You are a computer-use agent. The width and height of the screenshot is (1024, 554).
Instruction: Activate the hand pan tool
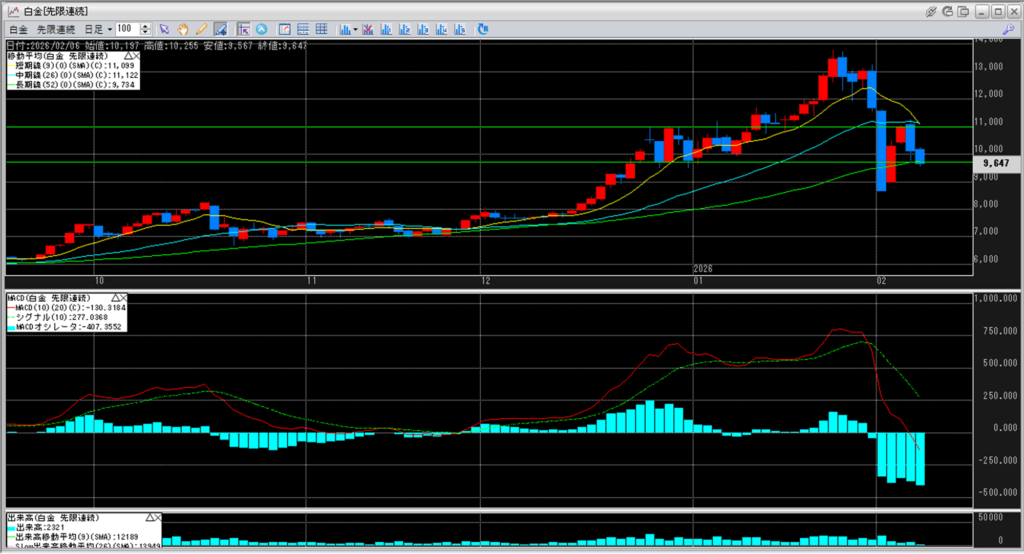[x=183, y=29]
